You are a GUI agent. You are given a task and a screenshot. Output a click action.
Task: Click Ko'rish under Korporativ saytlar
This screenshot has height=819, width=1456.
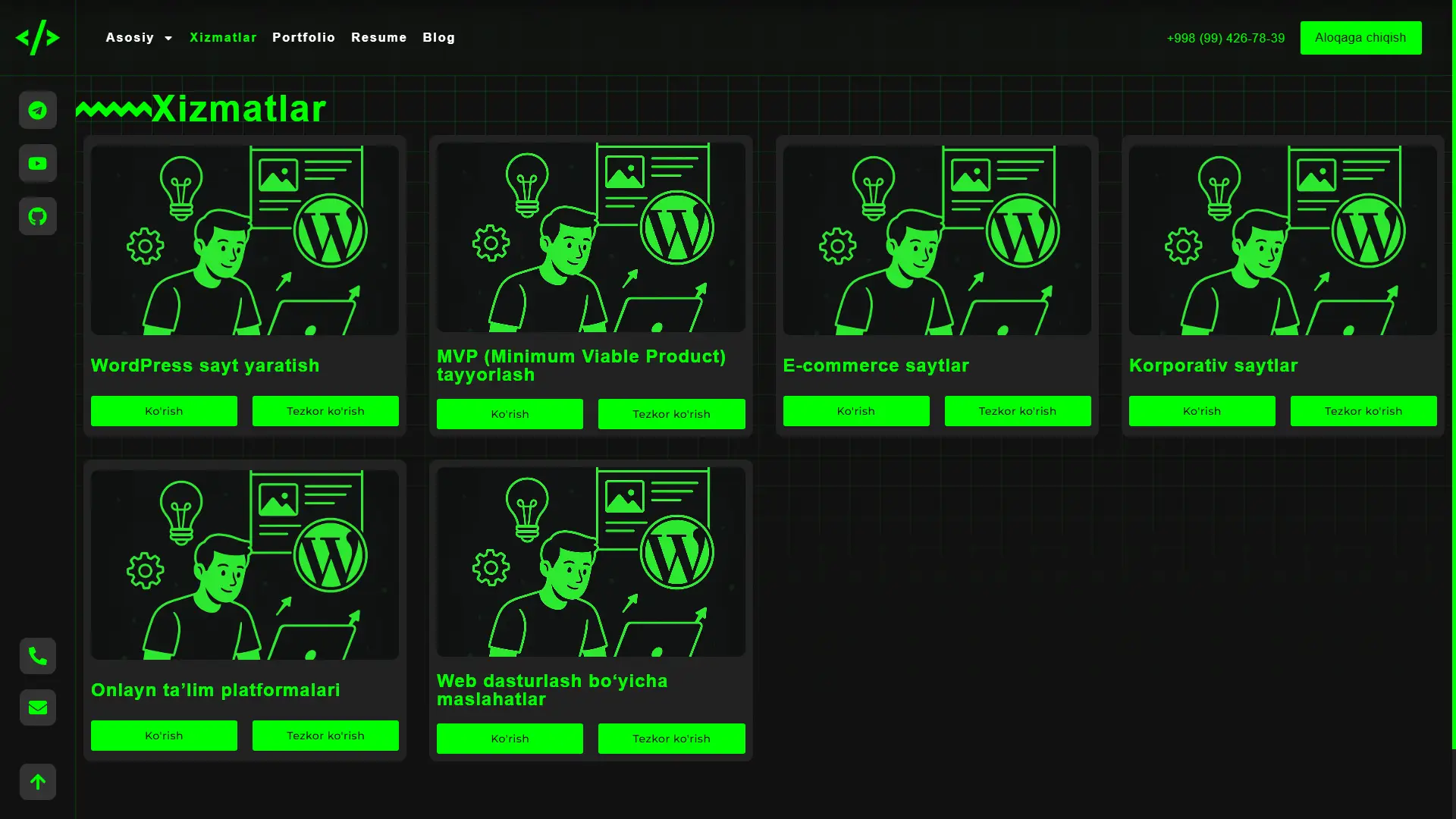pyautogui.click(x=1202, y=410)
